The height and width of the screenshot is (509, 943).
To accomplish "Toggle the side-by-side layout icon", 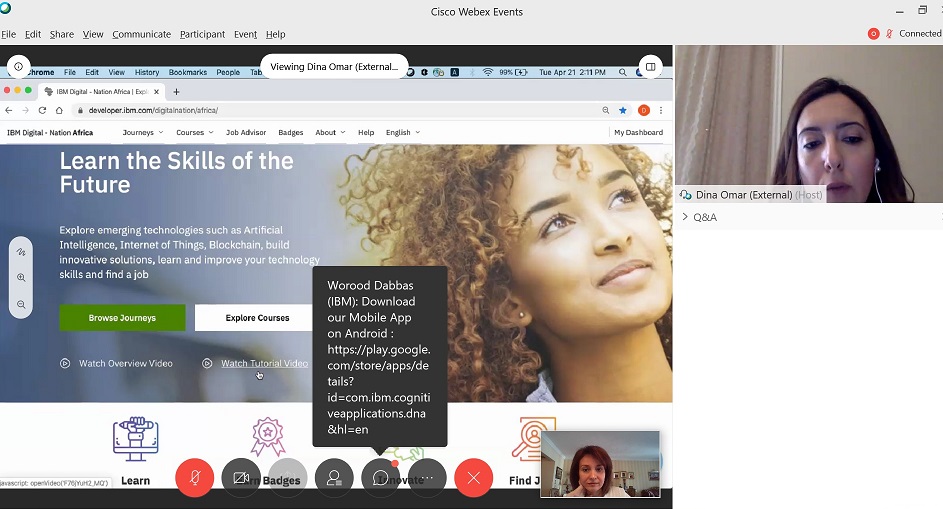I will click(x=651, y=67).
